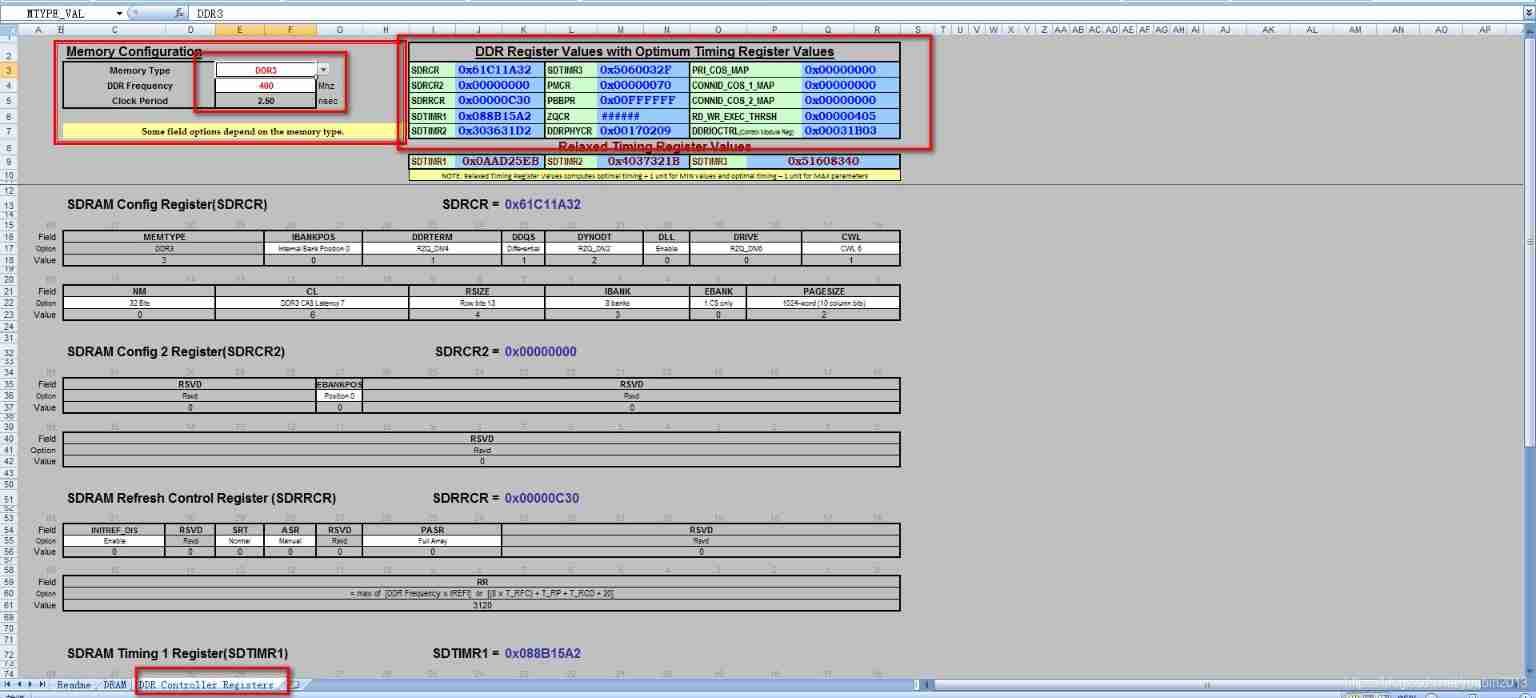Jump to first sheet with the navigation arrow
Image resolution: width=1536 pixels, height=698 pixels.
click(x=8, y=684)
